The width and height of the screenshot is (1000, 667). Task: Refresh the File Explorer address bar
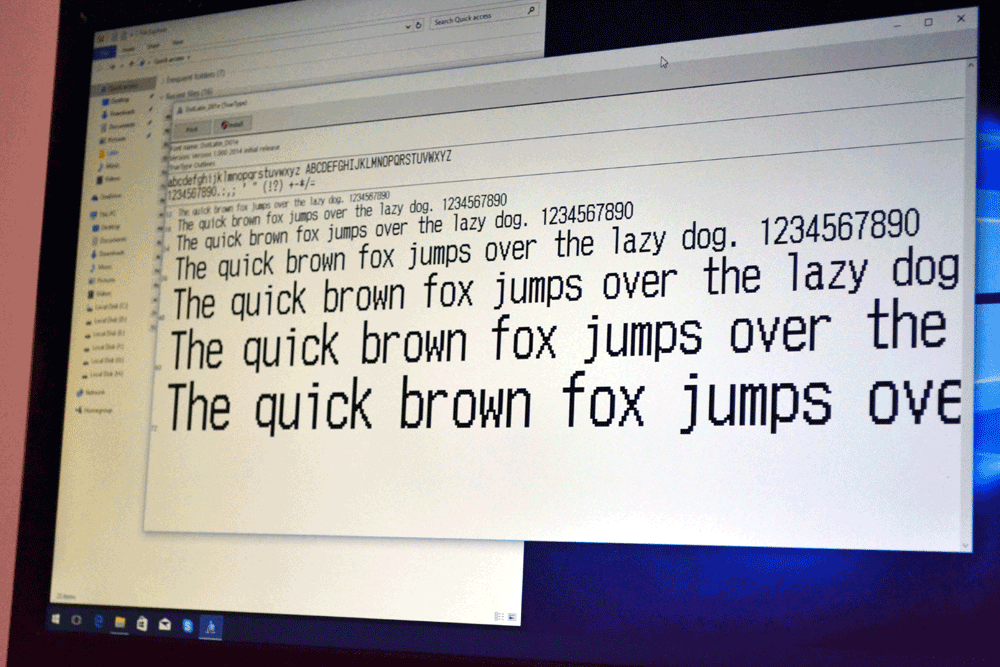419,25
